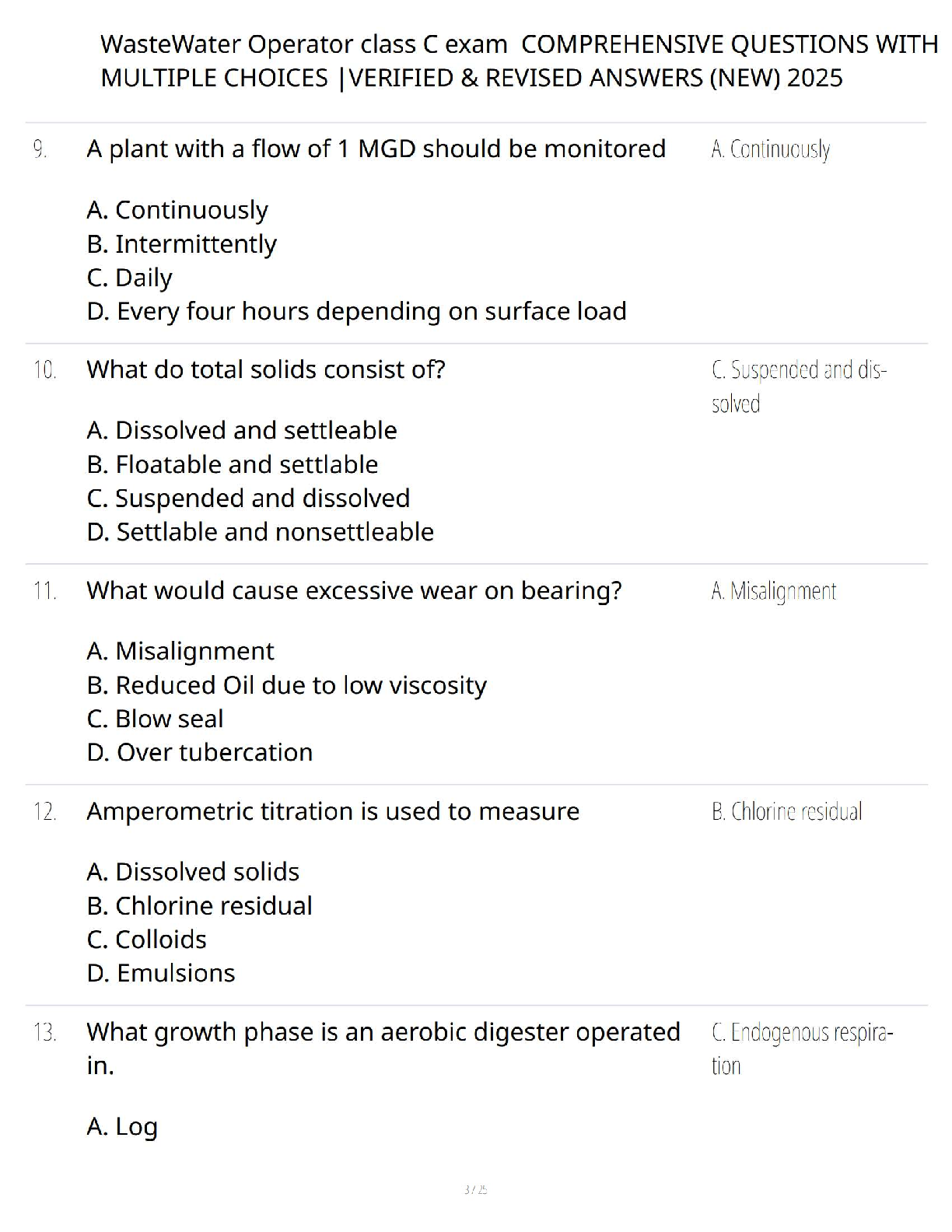Viewport: 952px width, 1232px height.
Task: Select 'D. Every four hours depending on surface load'
Action: tap(356, 311)
